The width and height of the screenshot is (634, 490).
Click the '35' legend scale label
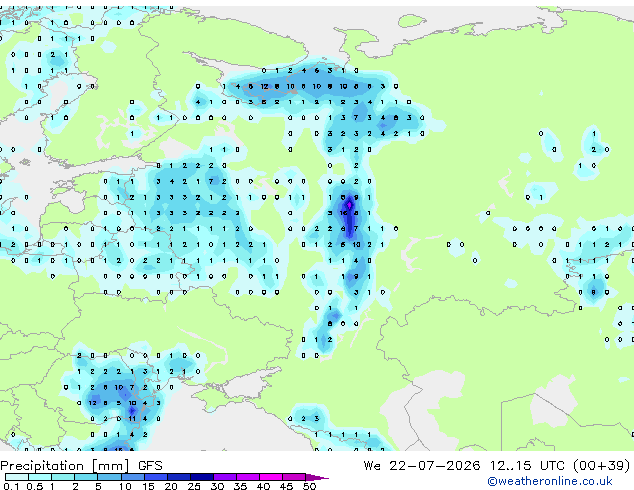(240, 486)
